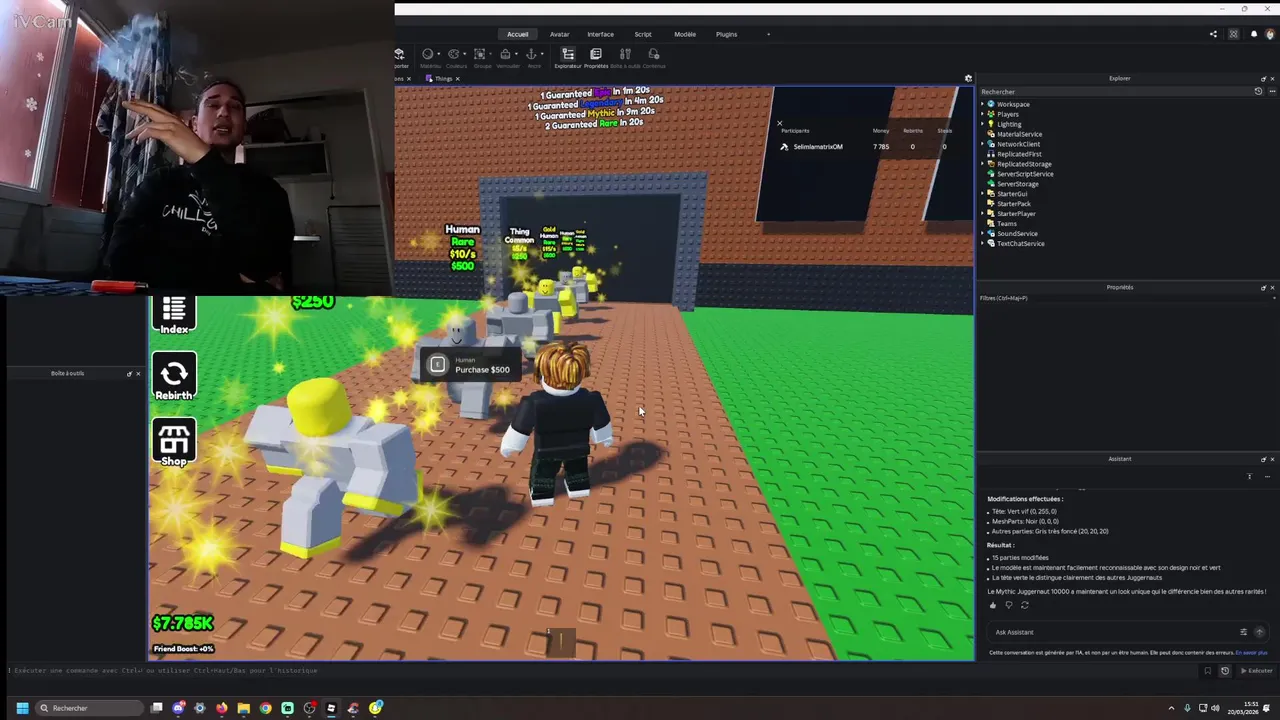Image resolution: width=1280 pixels, height=720 pixels.
Task: Expand the Workspace tree node
Action: [983, 104]
